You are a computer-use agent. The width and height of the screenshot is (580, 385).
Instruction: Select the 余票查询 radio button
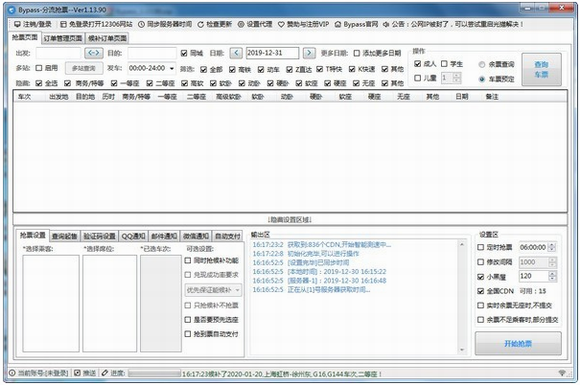[482, 64]
